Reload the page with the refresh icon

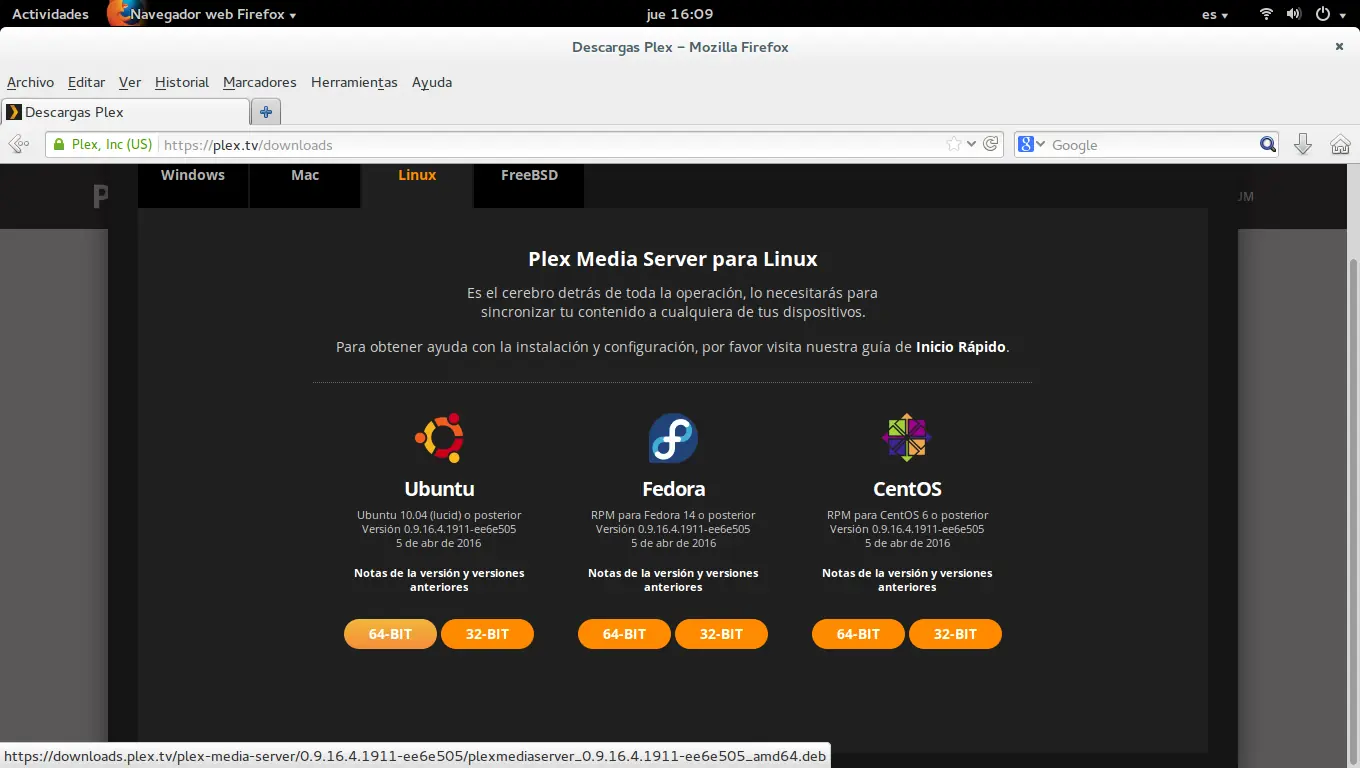click(x=991, y=144)
